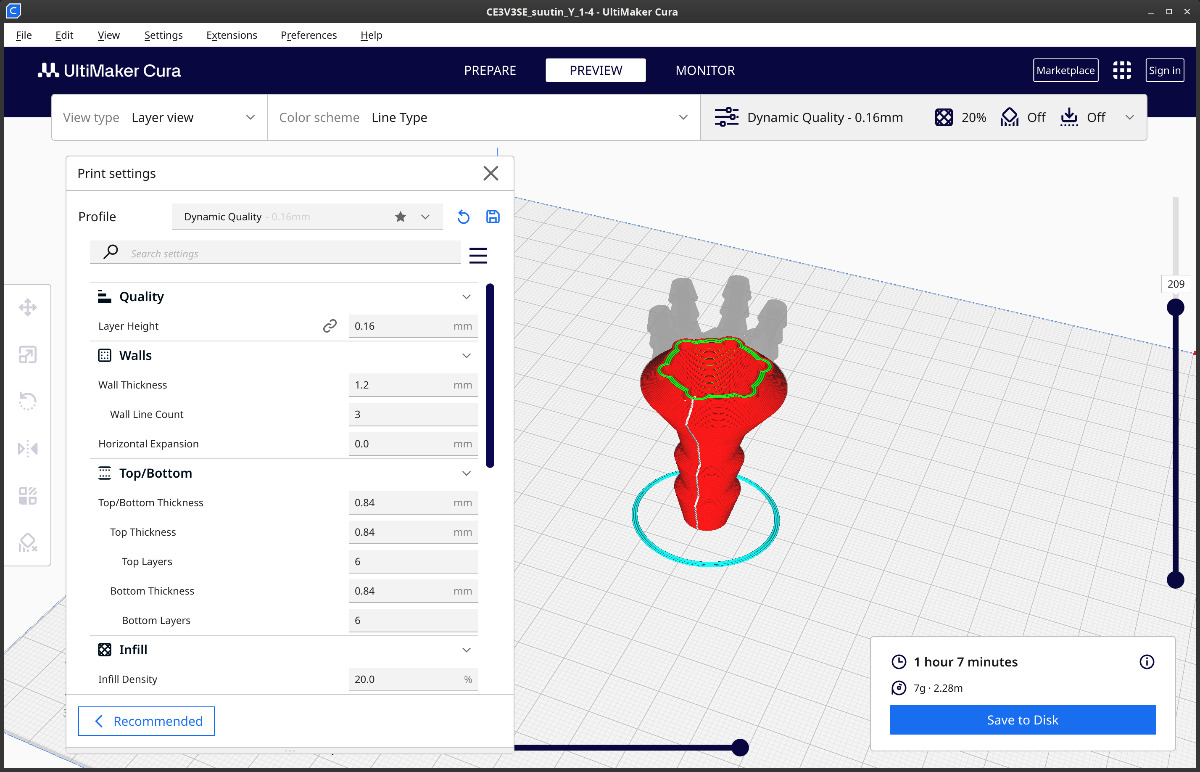
Task: Click the top handle of layer slider
Action: 1176,307
